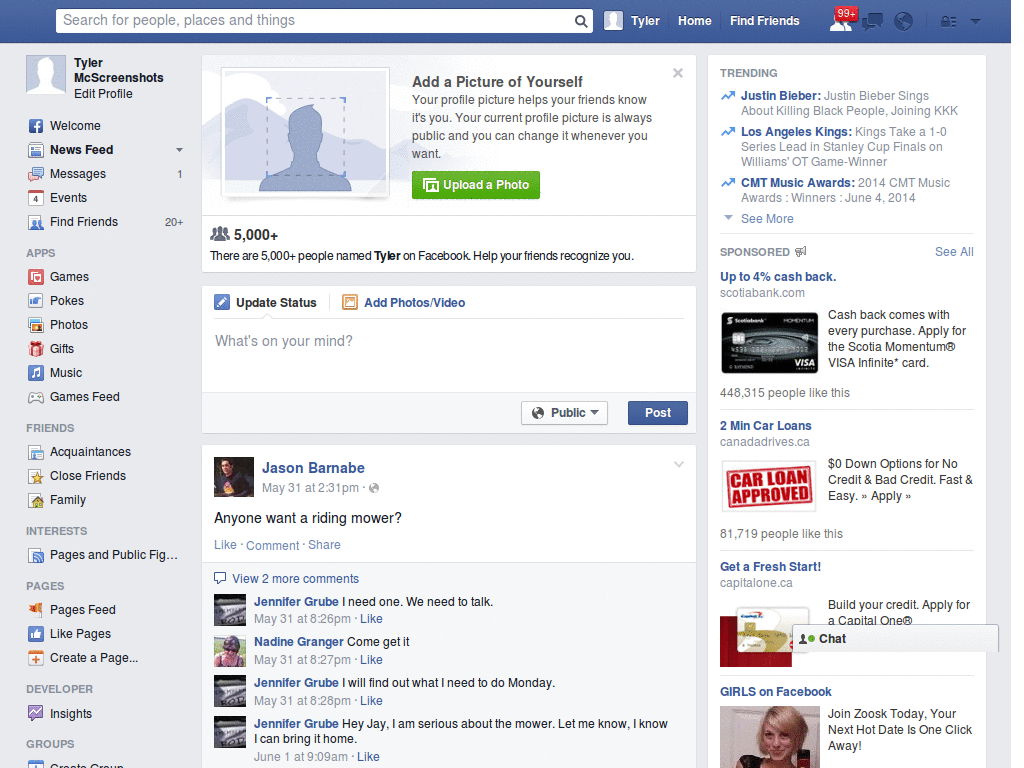Open CMT Music Awards trending topic

[797, 183]
